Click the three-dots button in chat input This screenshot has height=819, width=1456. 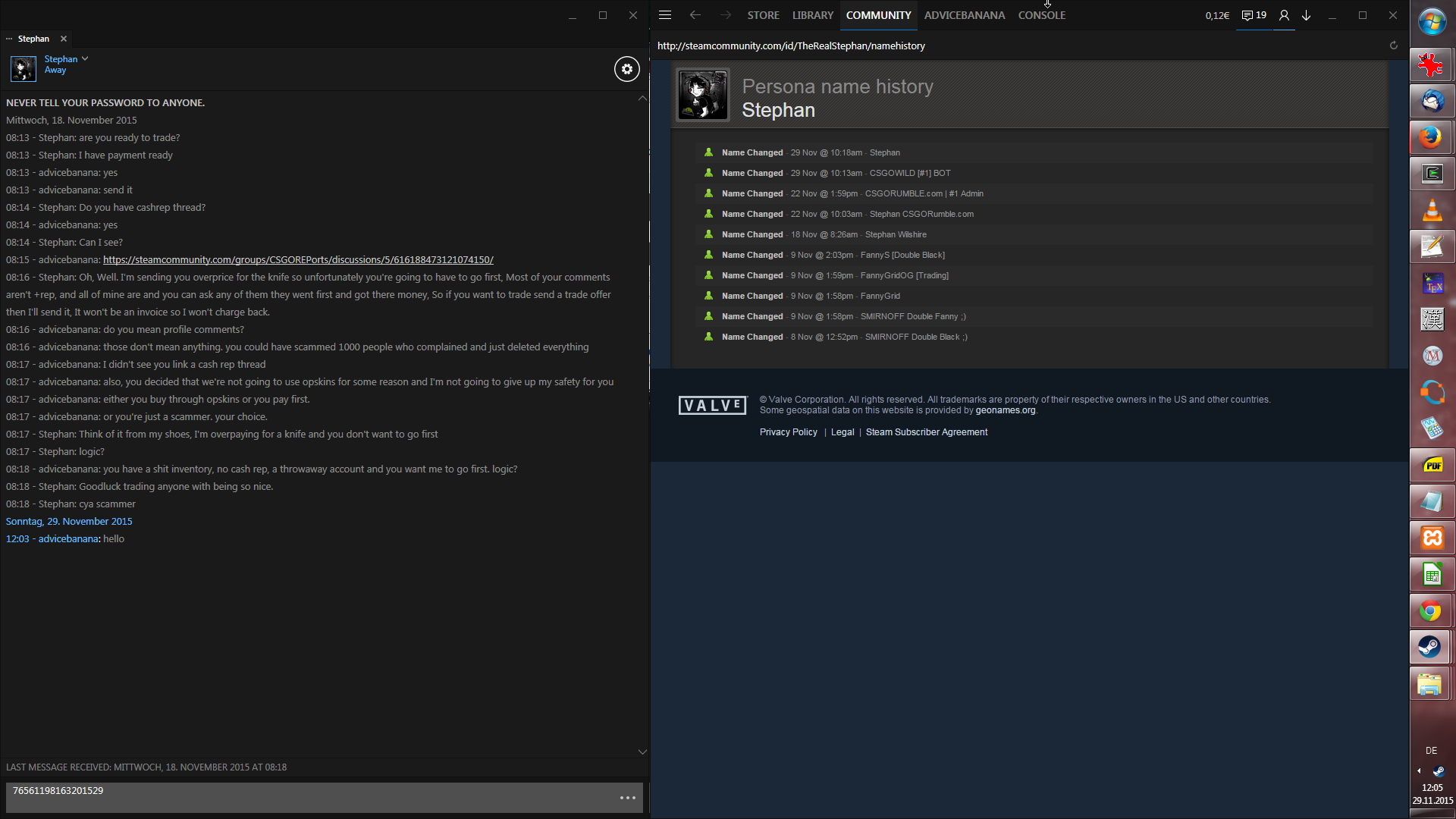click(x=628, y=798)
